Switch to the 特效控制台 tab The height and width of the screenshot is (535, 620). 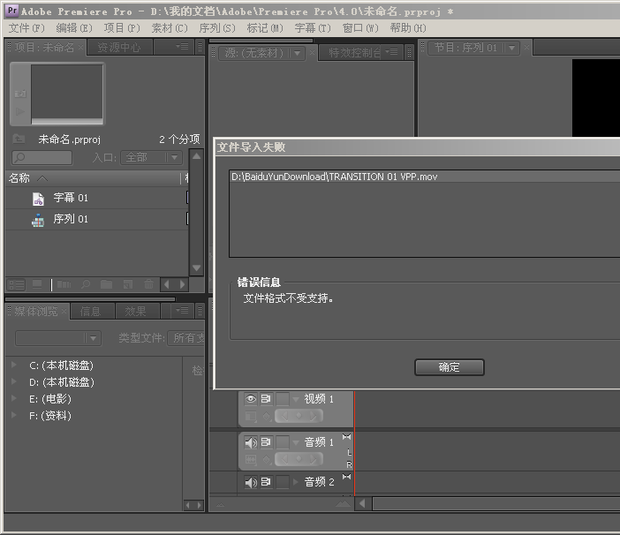coord(354,53)
